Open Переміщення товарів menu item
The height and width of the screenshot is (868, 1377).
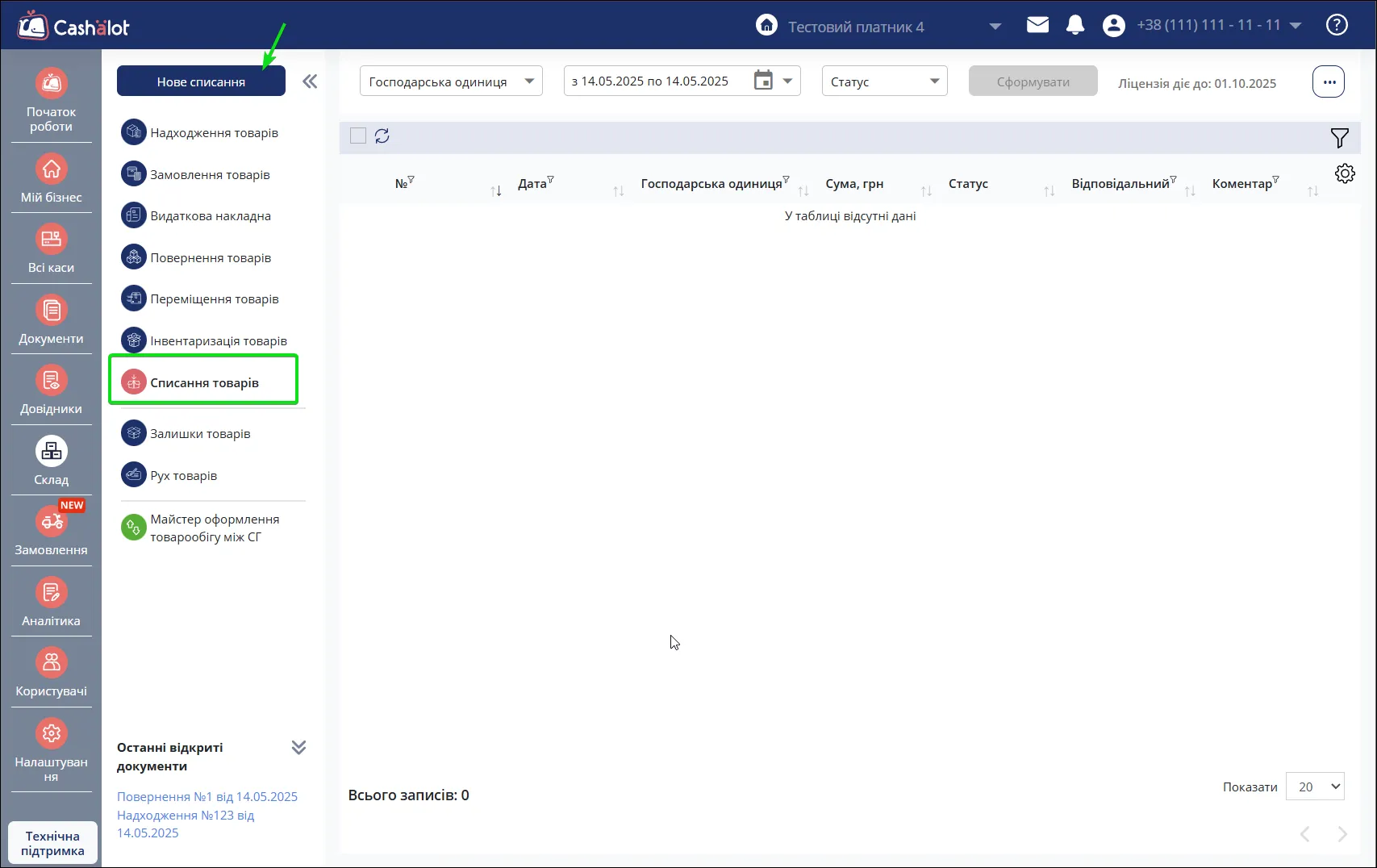pos(200,298)
